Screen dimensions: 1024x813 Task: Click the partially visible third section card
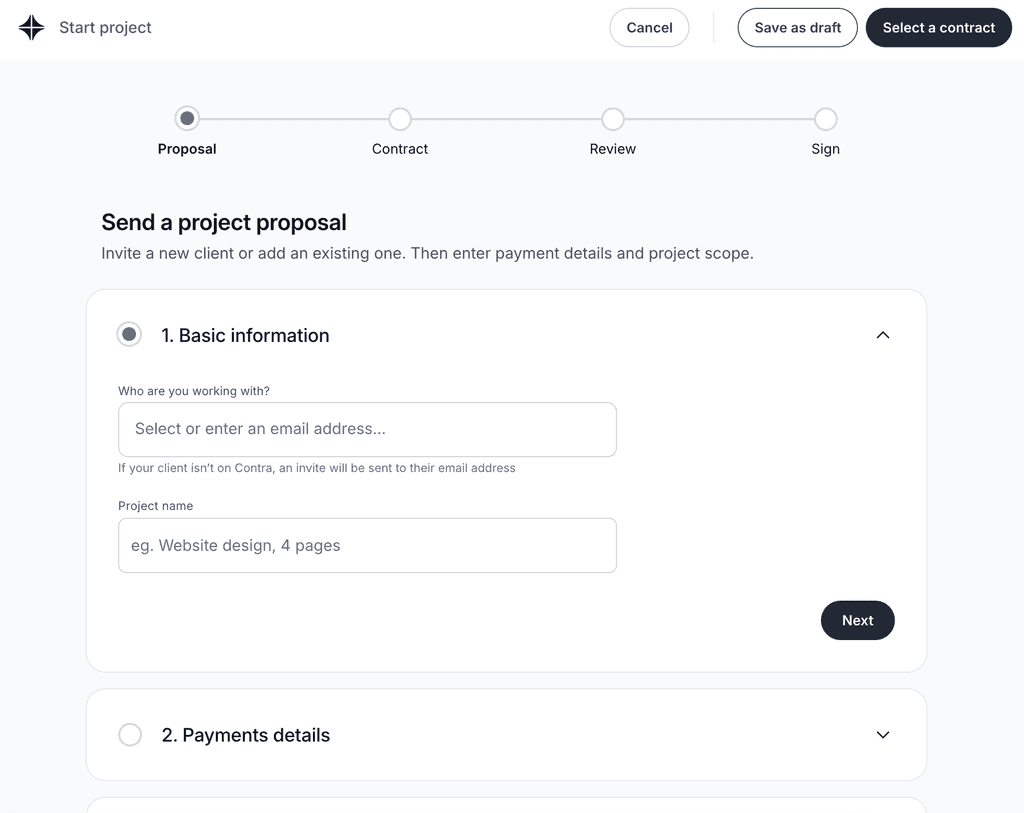(x=507, y=806)
